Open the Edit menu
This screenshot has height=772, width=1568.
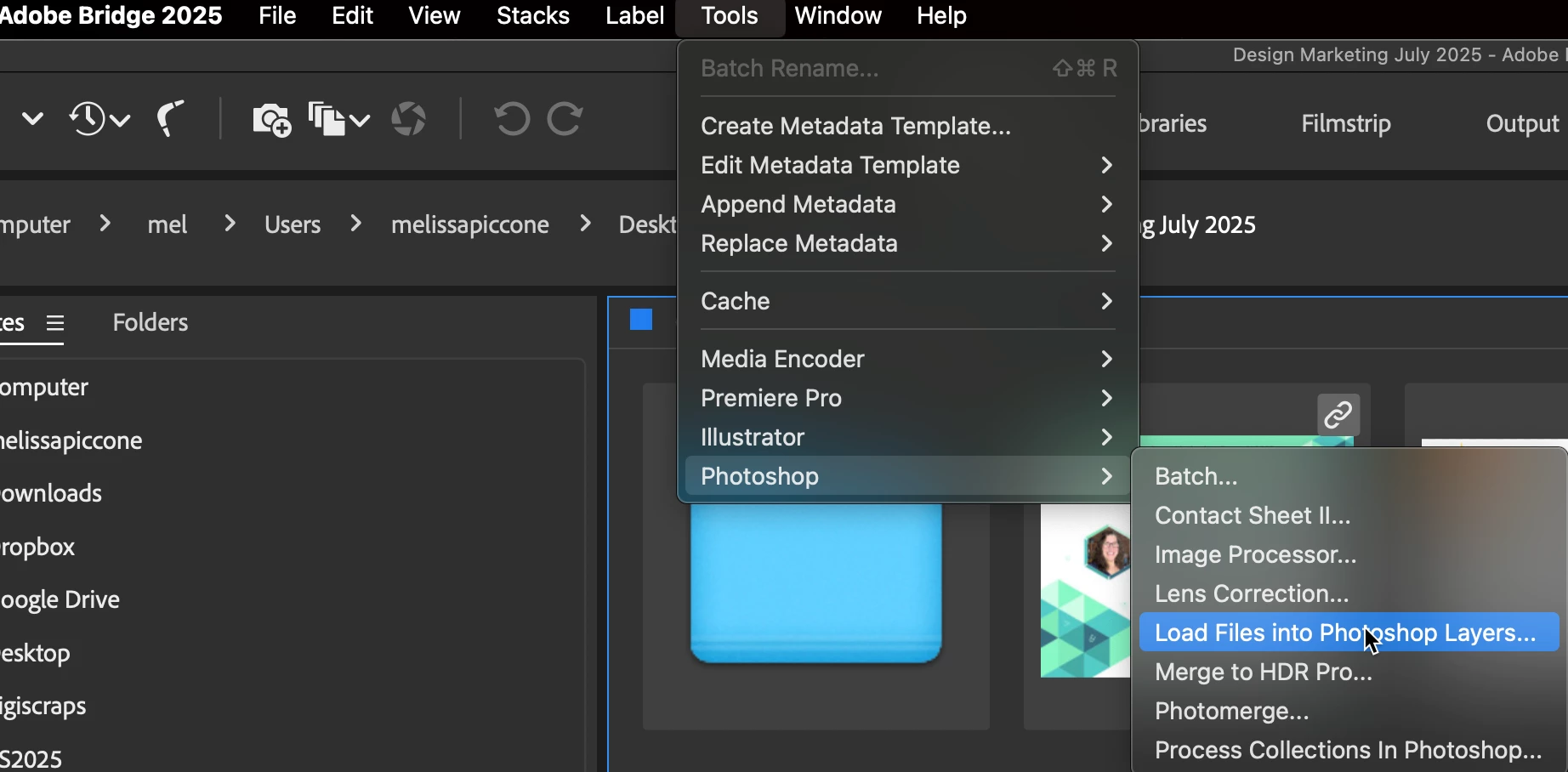point(352,16)
